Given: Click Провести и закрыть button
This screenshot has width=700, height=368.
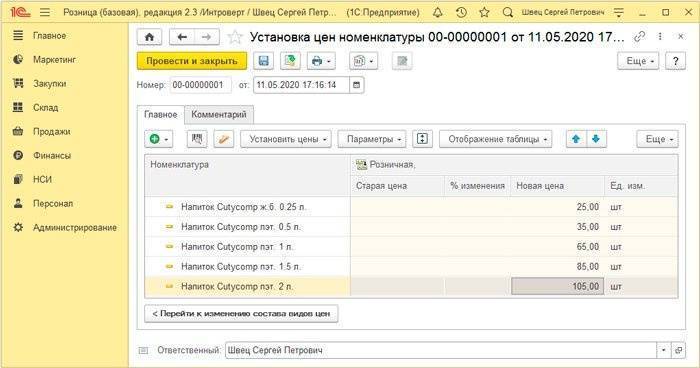Looking at the screenshot, I should 192,61.
